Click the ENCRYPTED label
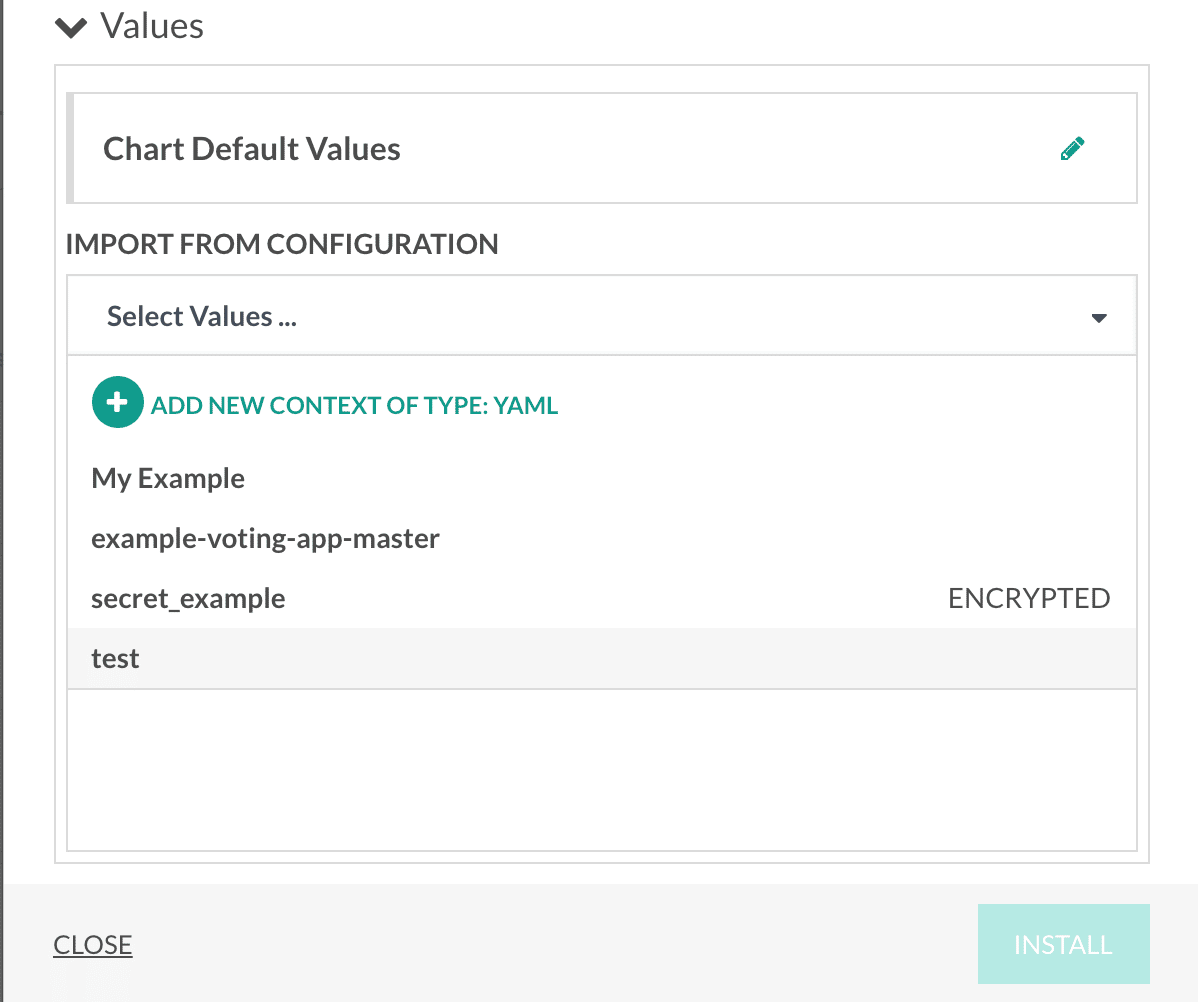Image resolution: width=1198 pixels, height=1002 pixels. click(x=1029, y=598)
